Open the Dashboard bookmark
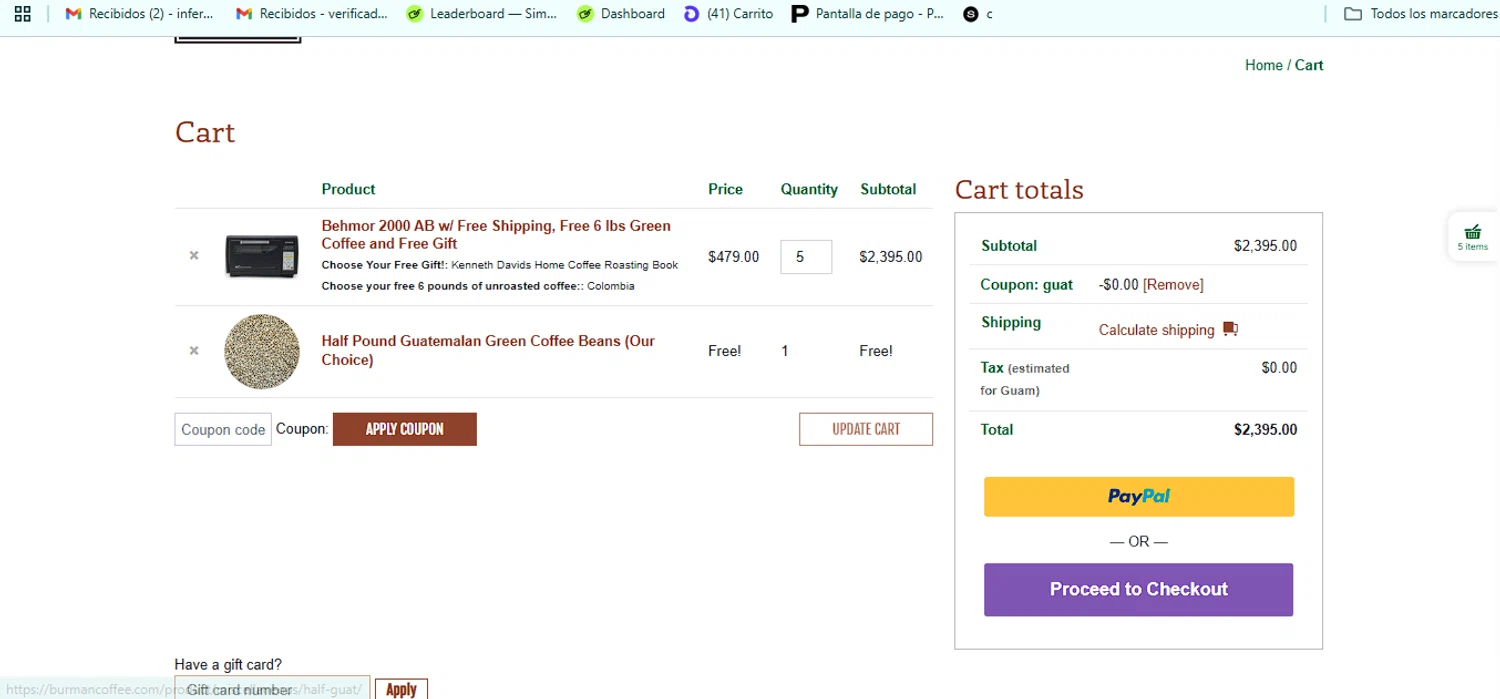 click(621, 14)
